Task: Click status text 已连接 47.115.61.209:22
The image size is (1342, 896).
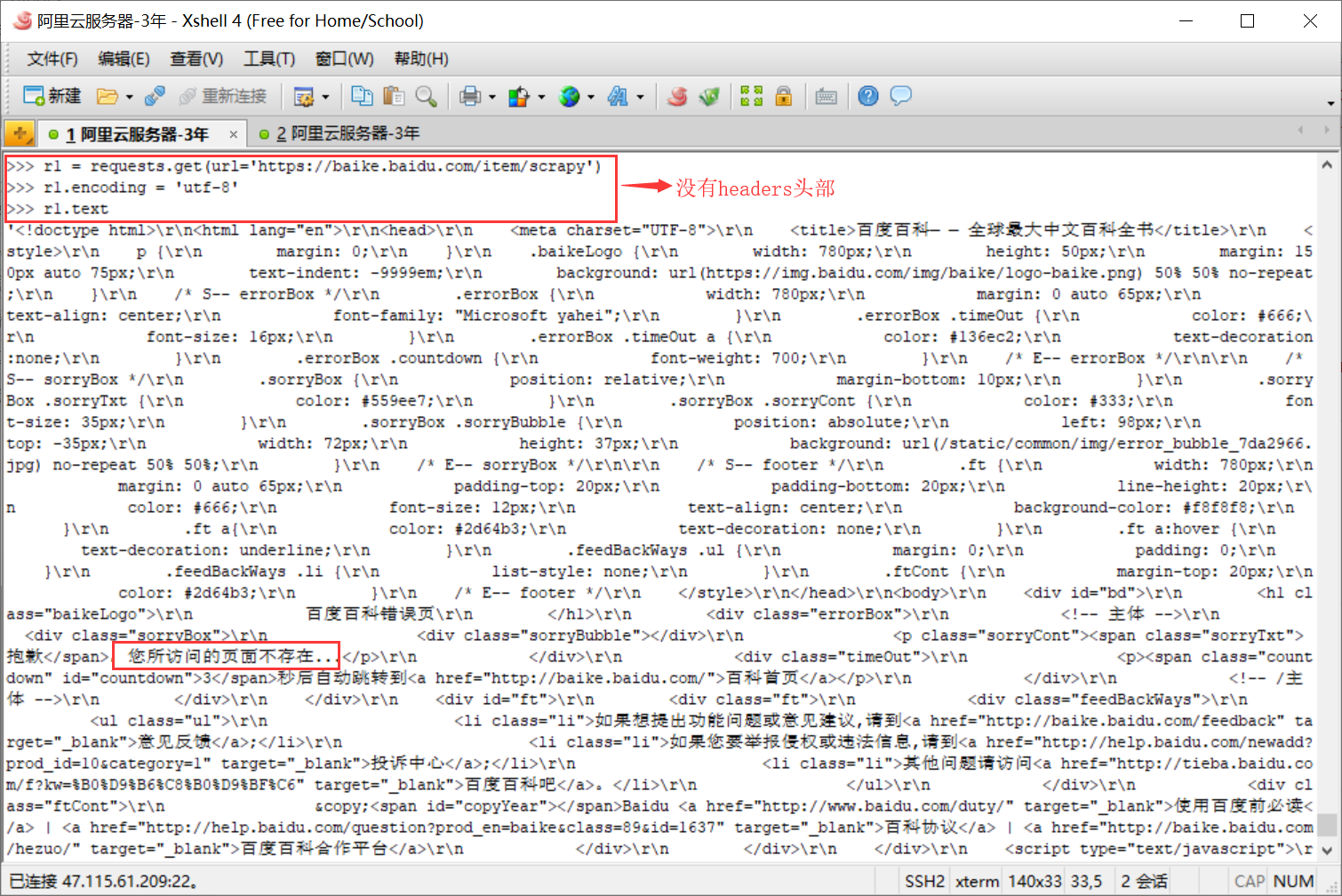Action: pos(104,882)
